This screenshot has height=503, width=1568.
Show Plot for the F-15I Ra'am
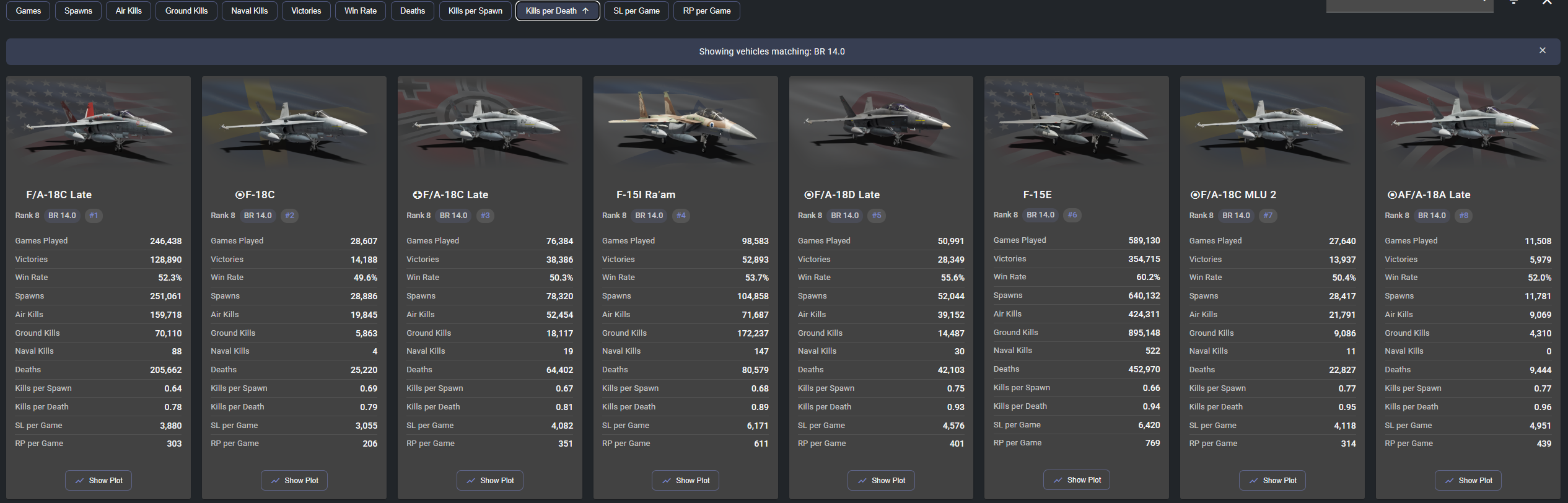click(x=685, y=481)
